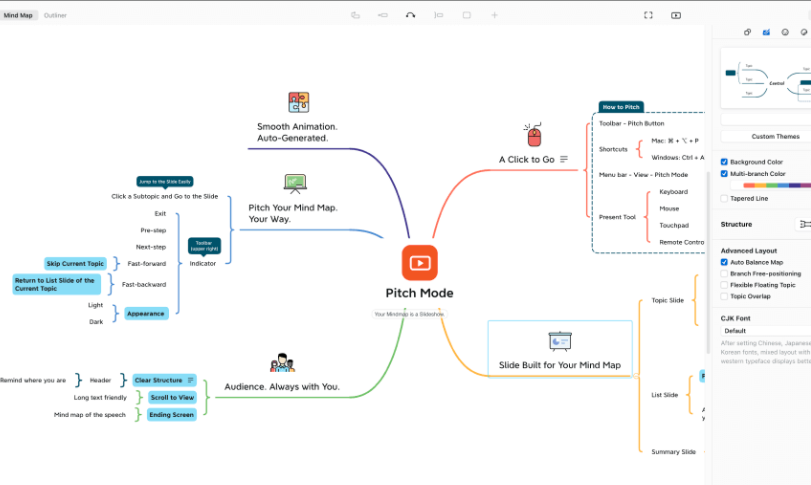Open the Structure layout dropdown

802,225
